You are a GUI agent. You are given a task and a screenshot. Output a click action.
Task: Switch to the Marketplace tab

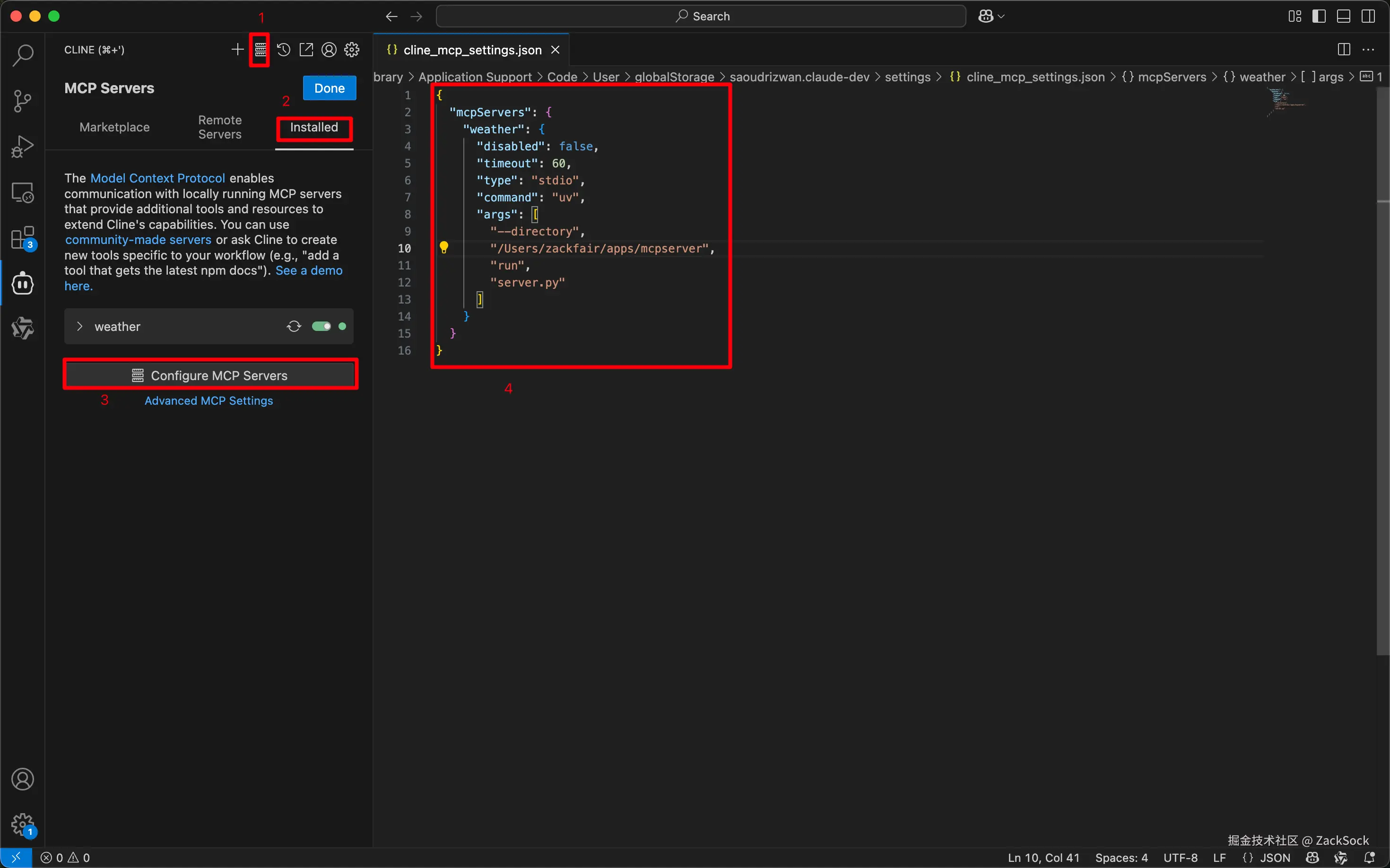(114, 128)
